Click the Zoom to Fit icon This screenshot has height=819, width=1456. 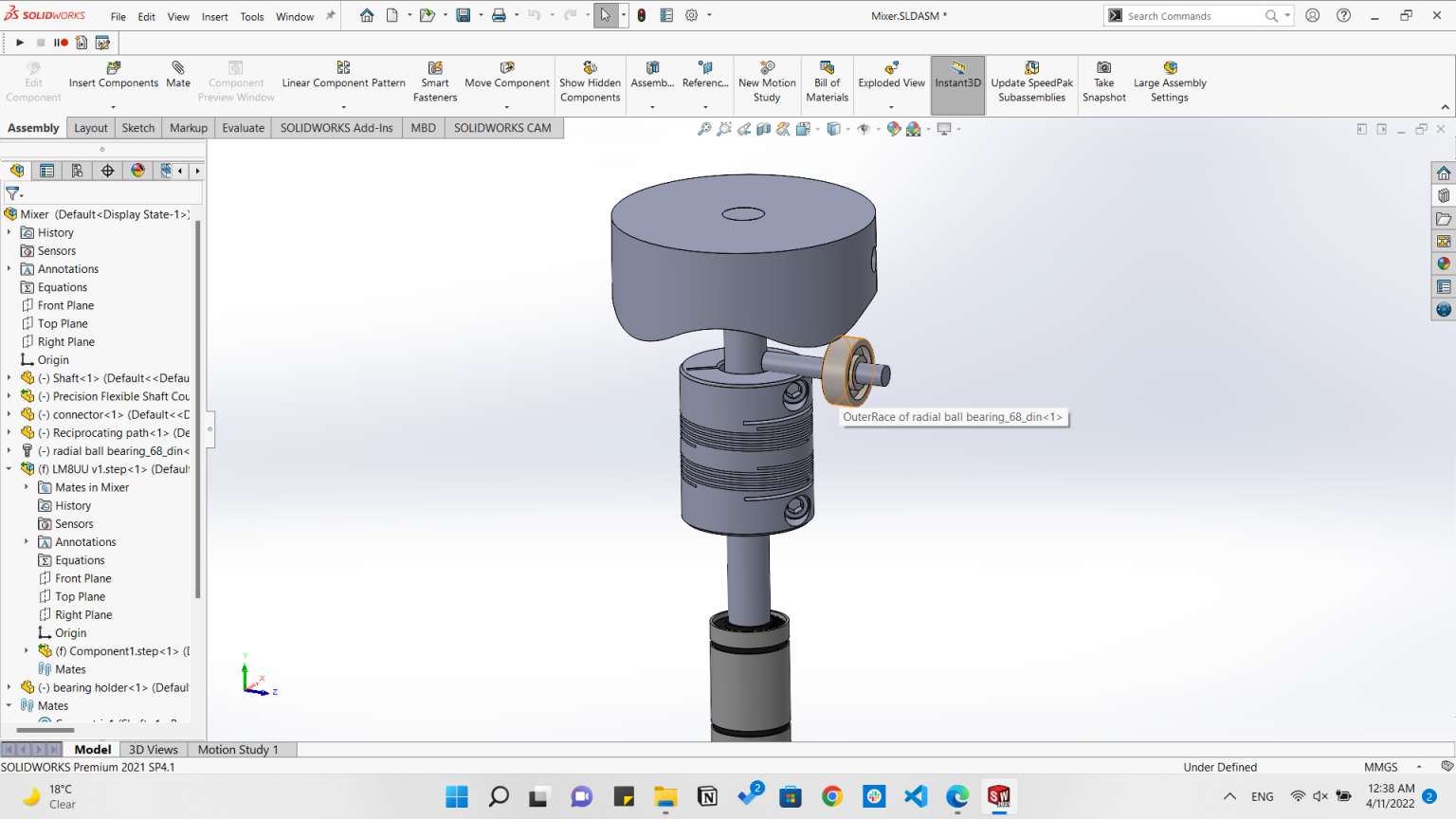click(x=704, y=129)
